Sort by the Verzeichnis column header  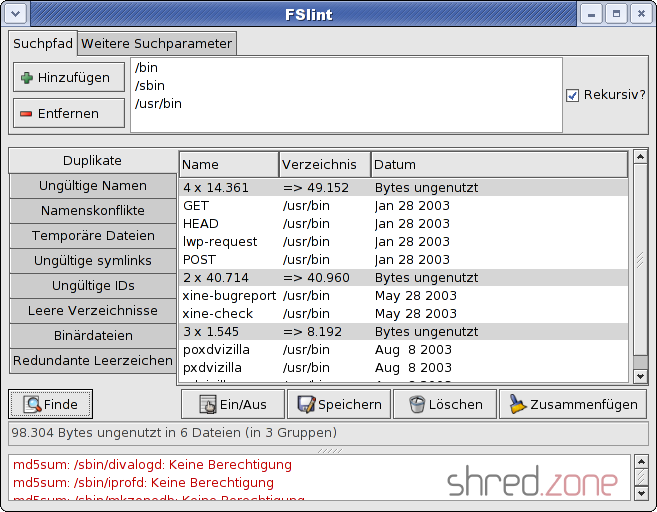tap(324, 164)
